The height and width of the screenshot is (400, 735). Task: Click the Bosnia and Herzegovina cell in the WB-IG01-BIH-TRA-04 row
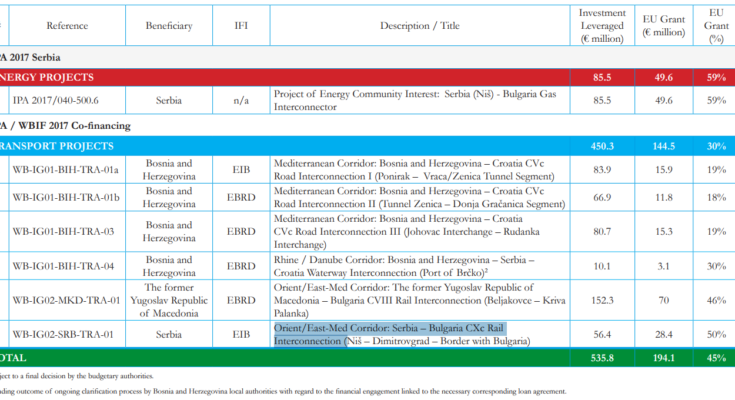click(x=169, y=266)
